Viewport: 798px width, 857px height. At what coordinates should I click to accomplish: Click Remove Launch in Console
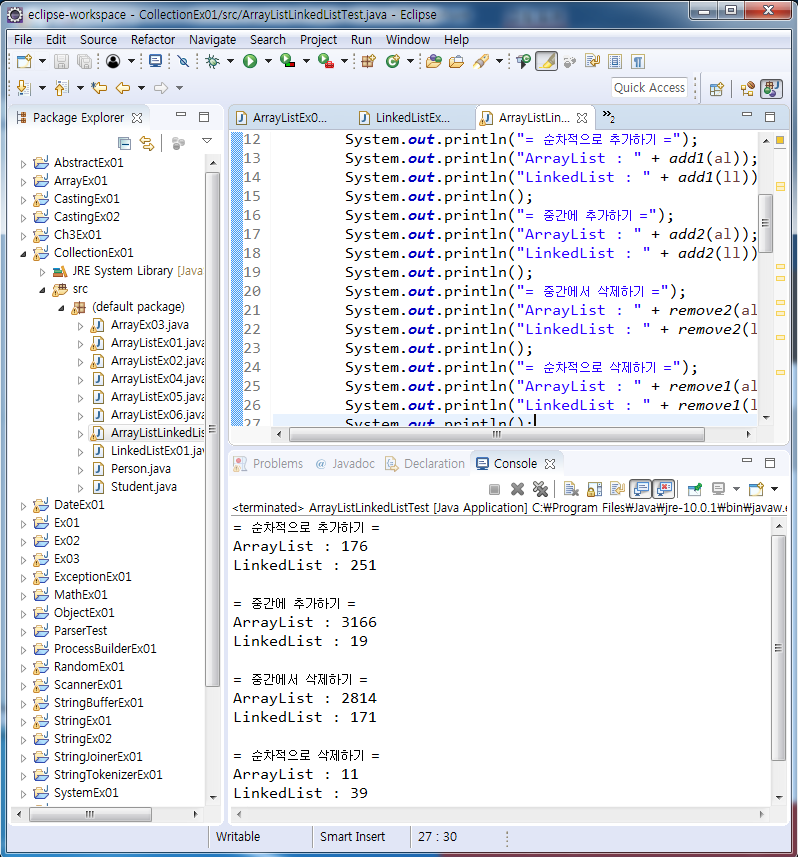[517, 489]
